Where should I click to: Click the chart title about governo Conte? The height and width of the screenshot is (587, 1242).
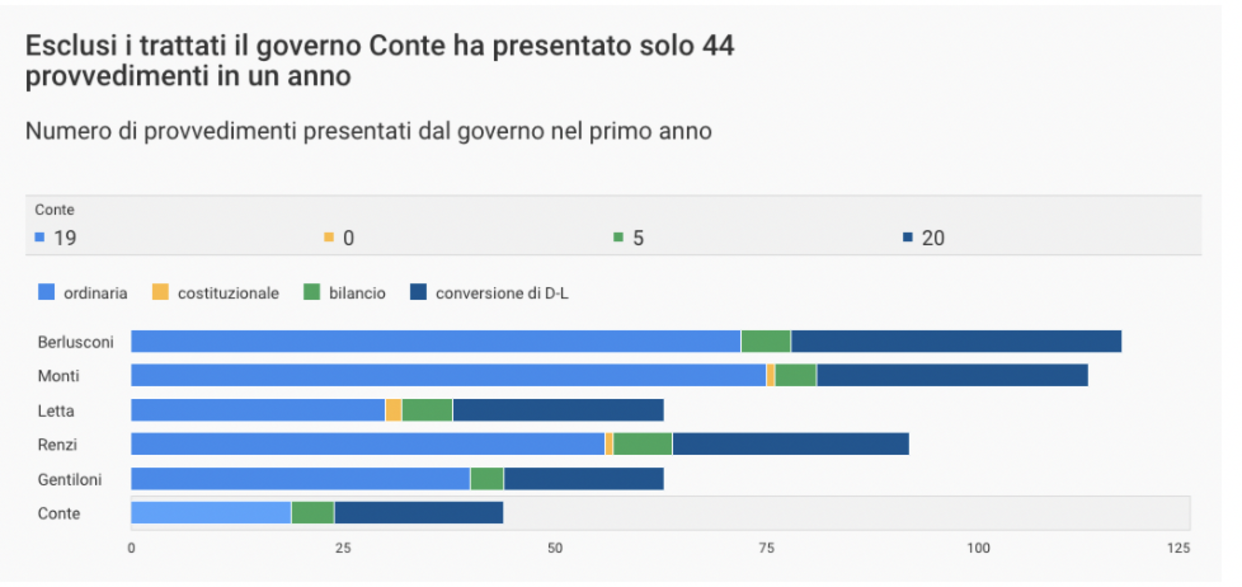(x=380, y=61)
